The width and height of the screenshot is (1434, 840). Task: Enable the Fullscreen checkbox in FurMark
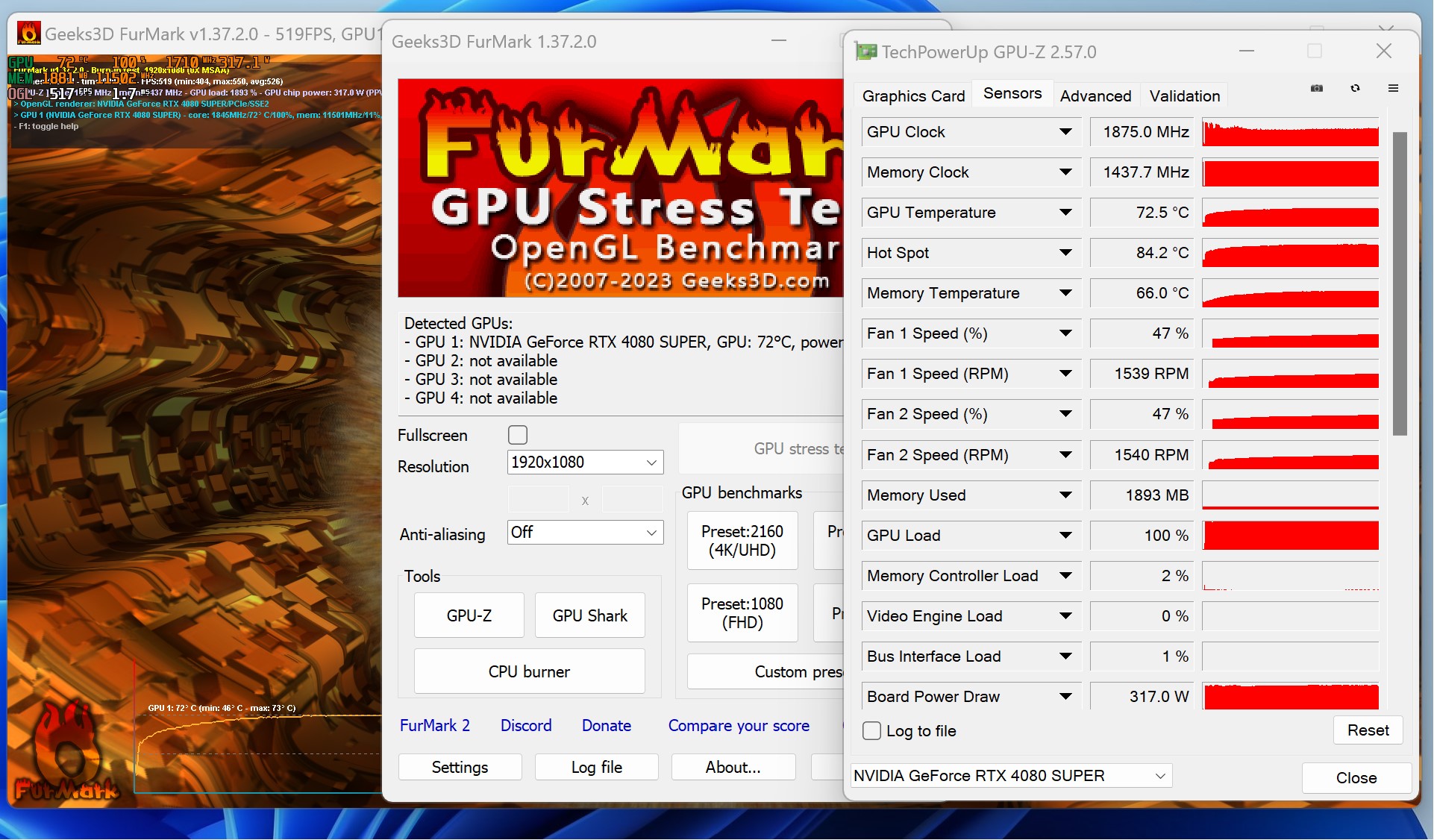click(x=517, y=435)
